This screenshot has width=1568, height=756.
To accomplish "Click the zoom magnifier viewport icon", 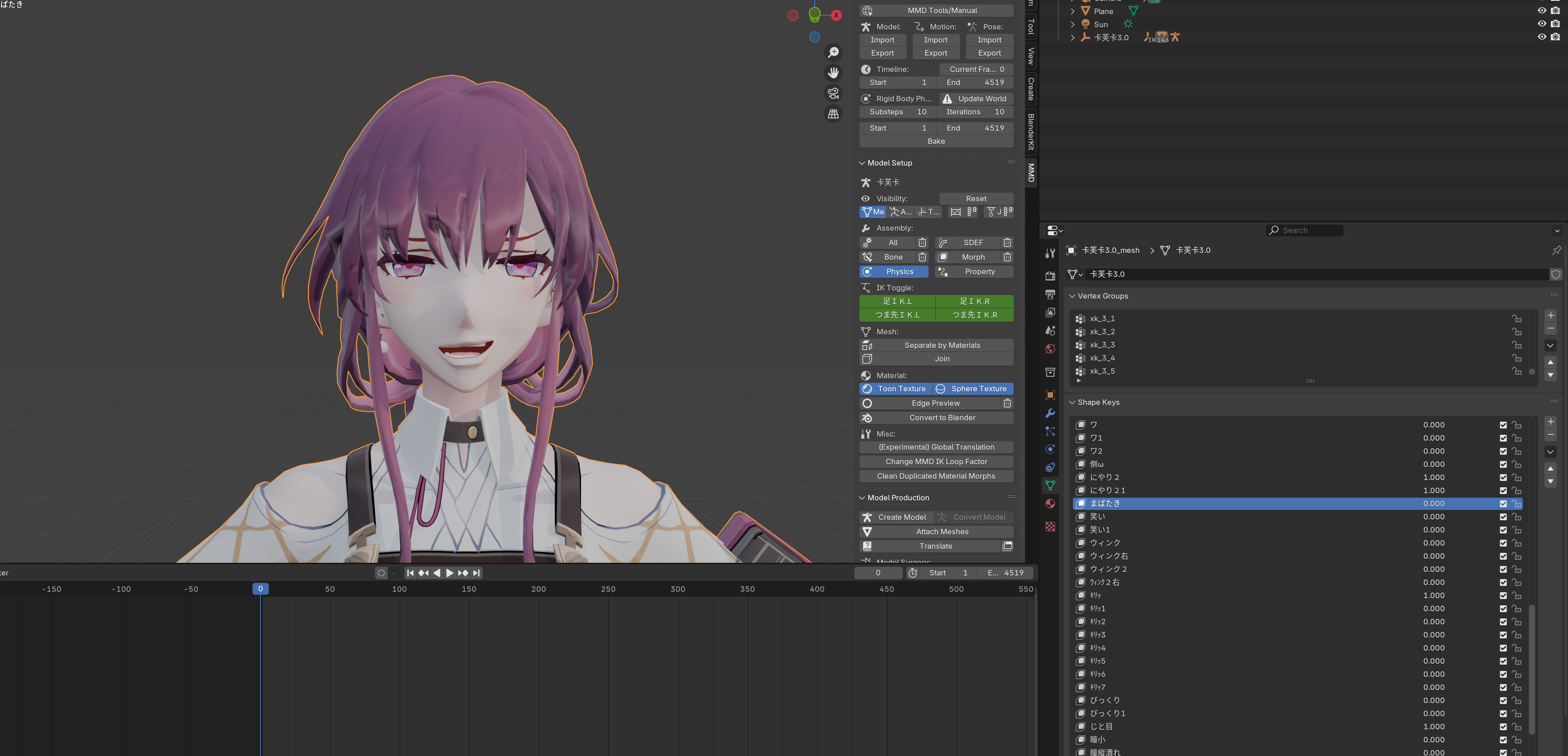I will [x=833, y=52].
